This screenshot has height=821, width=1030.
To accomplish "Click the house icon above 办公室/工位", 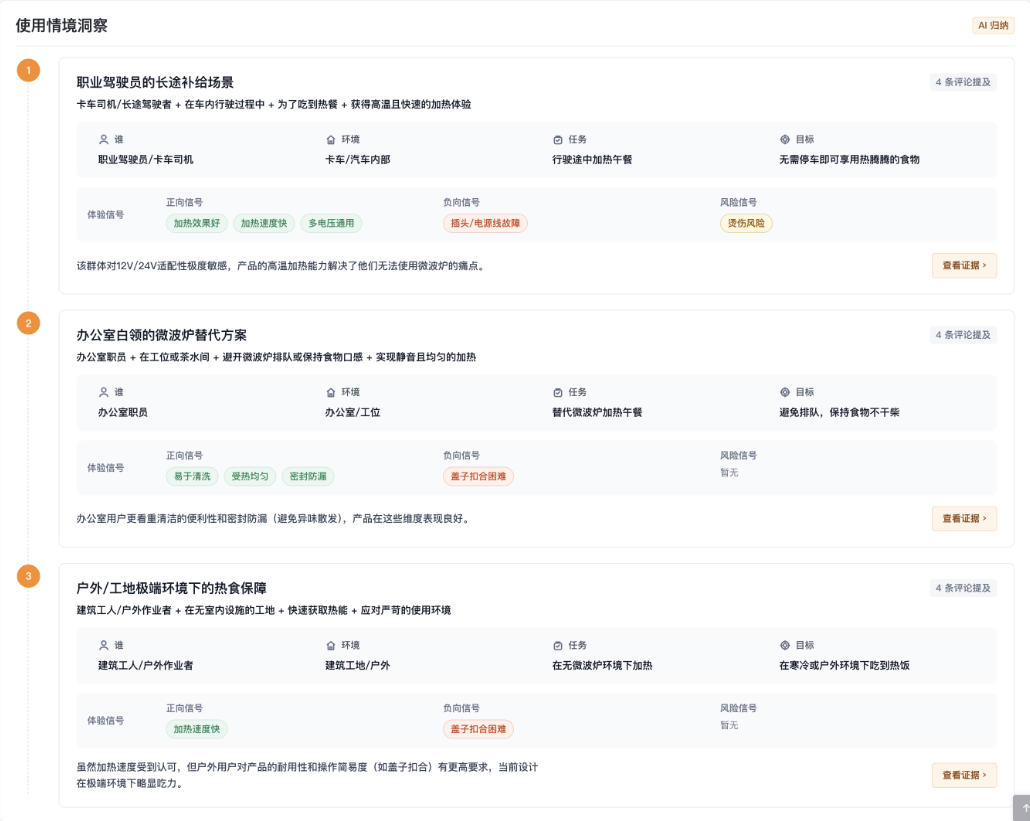I will click(331, 392).
